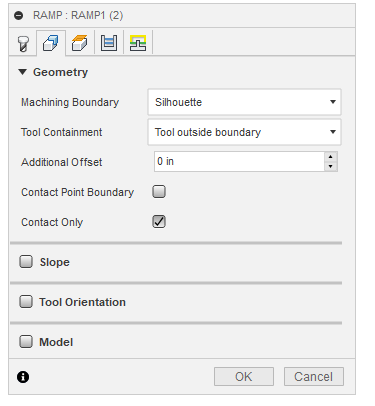Viewport: 375px width, 406px height.
Task: Collapse the Geometry section triangle
Action: click(22, 72)
